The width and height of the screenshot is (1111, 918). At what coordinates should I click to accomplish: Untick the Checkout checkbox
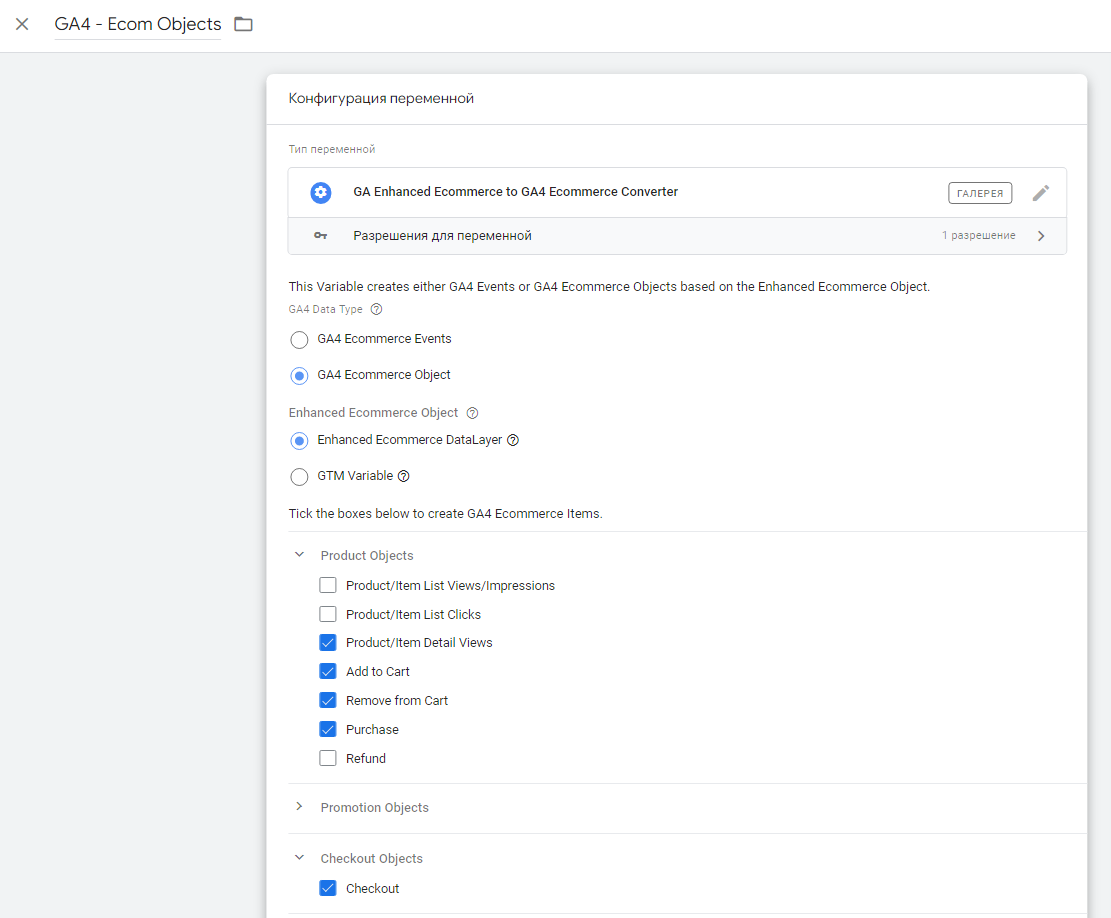pyautogui.click(x=327, y=888)
